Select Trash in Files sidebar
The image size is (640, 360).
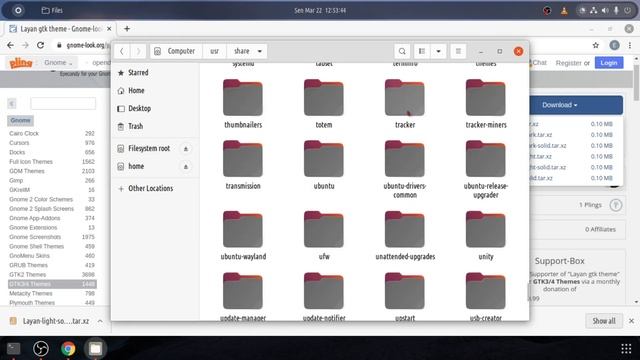coord(155,127)
